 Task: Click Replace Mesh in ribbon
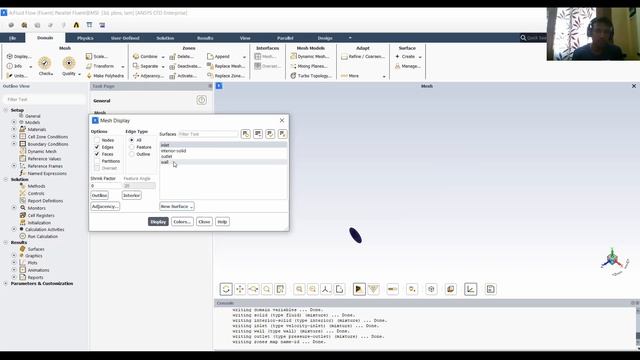[226, 66]
